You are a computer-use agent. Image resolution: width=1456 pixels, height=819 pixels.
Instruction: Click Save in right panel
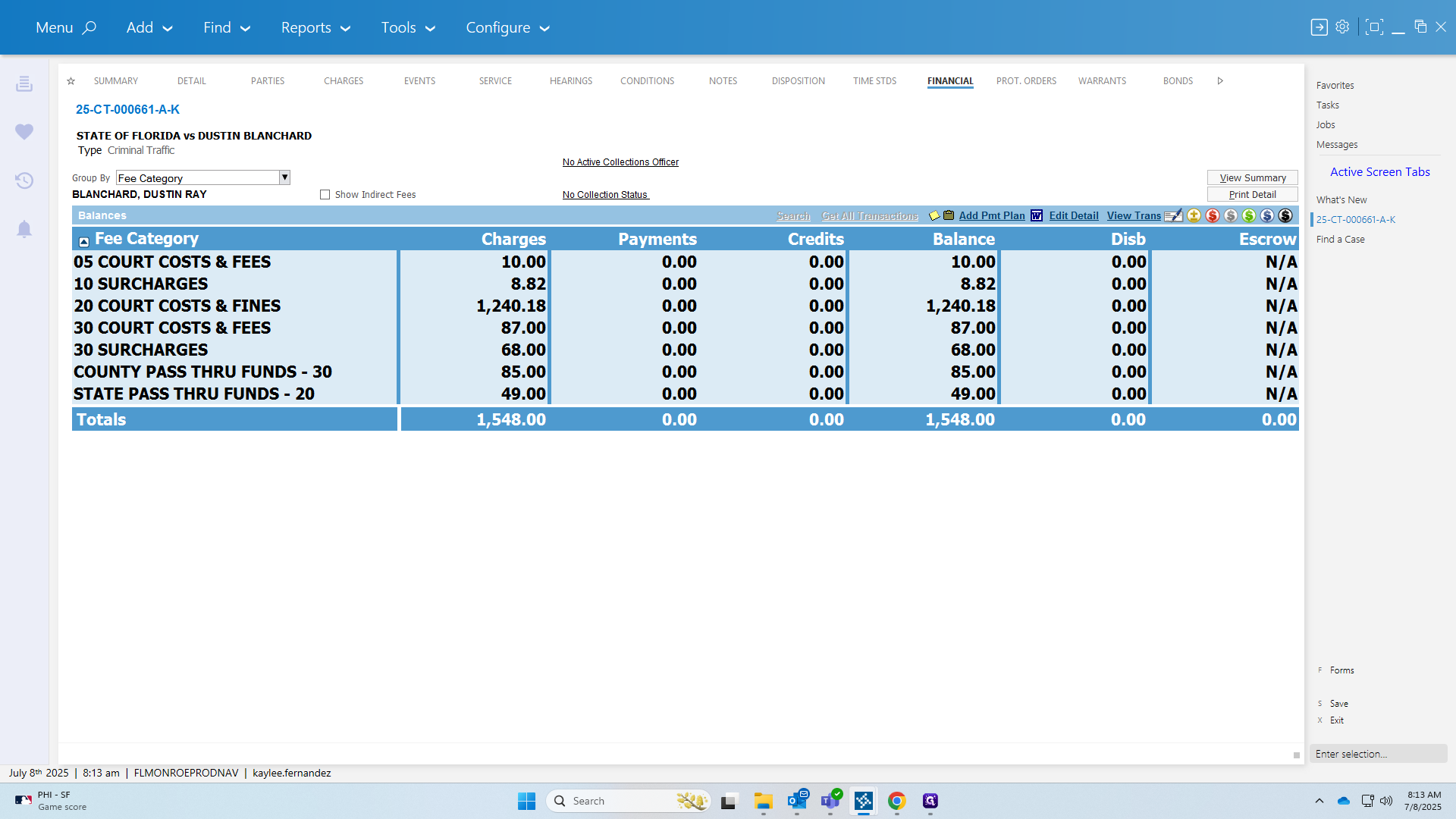click(1338, 704)
